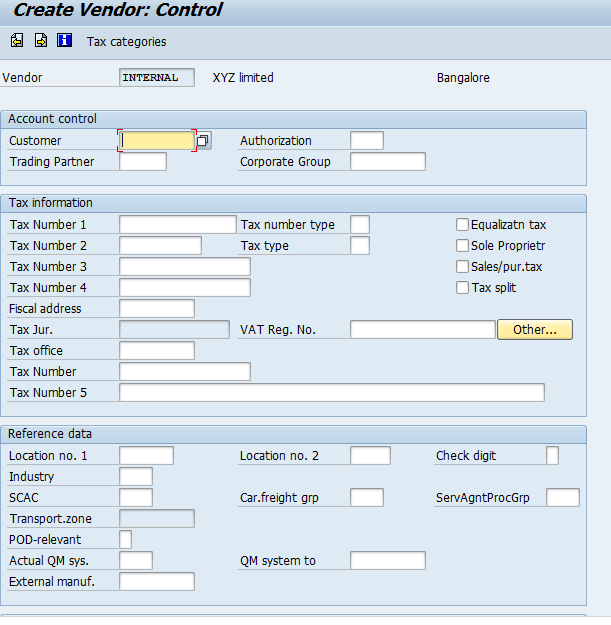
Task: Toggle the Tax split checkbox
Action: point(462,288)
